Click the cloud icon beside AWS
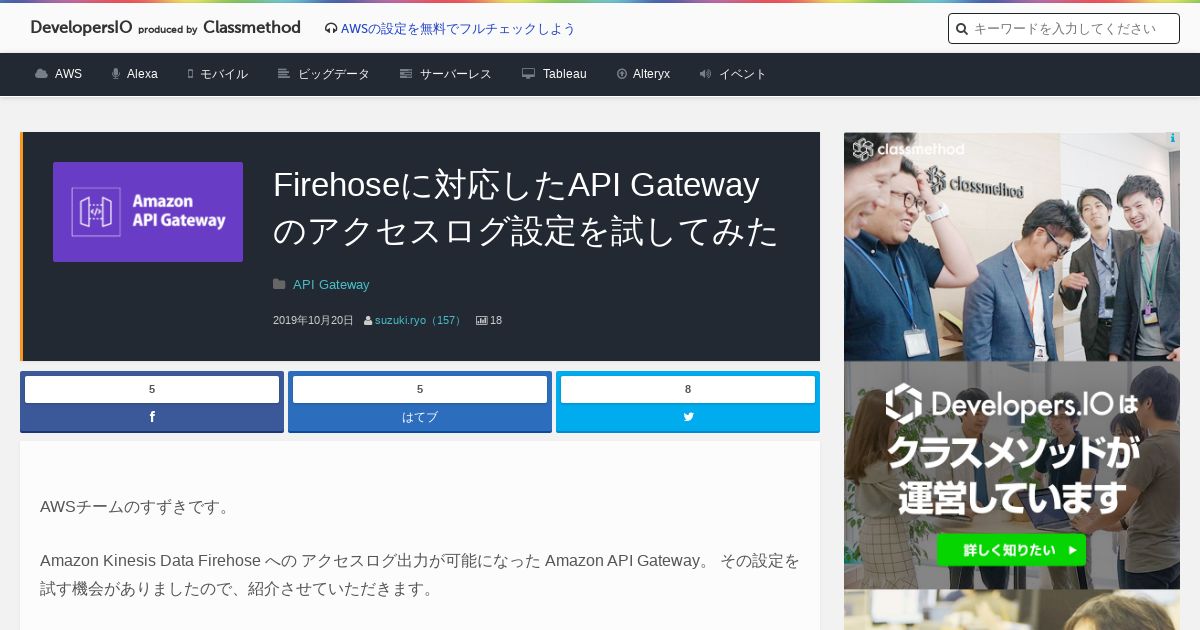The height and width of the screenshot is (630, 1200). pos(41,74)
